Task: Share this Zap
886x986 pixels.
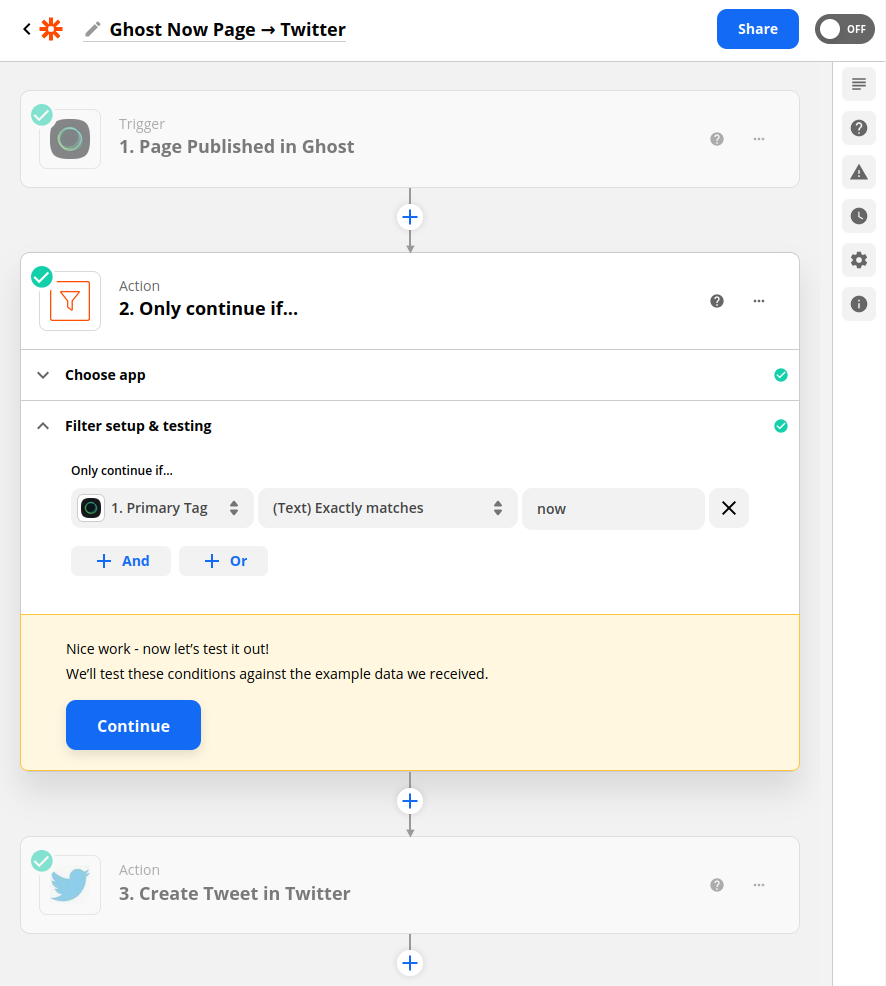Action: tap(758, 29)
